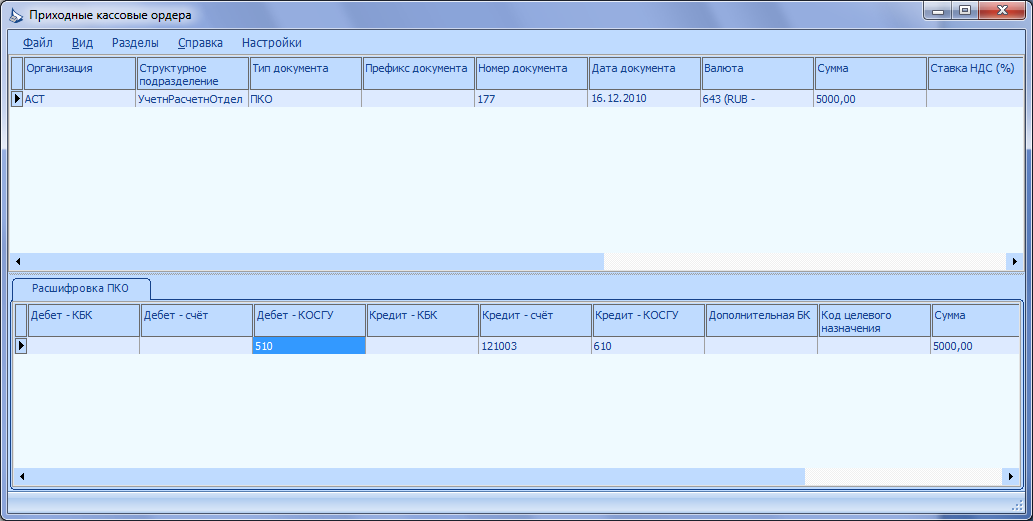Select the lower table 5000,00 amount cell
The width and height of the screenshot is (1033, 521).
[x=976, y=346]
